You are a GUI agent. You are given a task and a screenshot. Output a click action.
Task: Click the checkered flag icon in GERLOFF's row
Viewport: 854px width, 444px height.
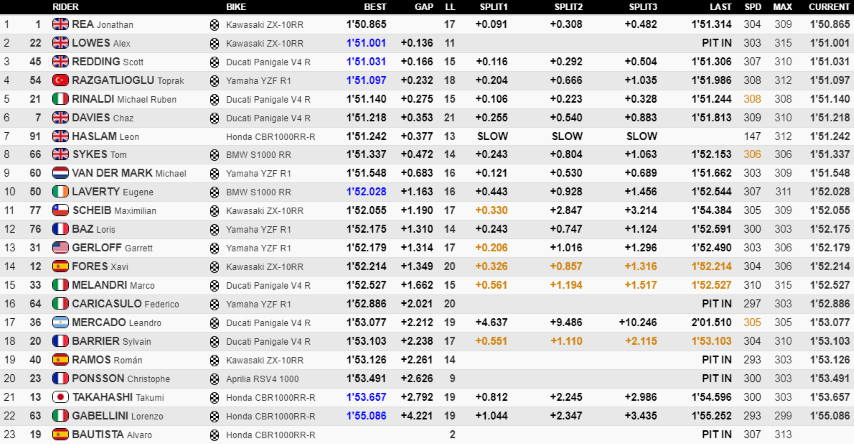[214, 248]
